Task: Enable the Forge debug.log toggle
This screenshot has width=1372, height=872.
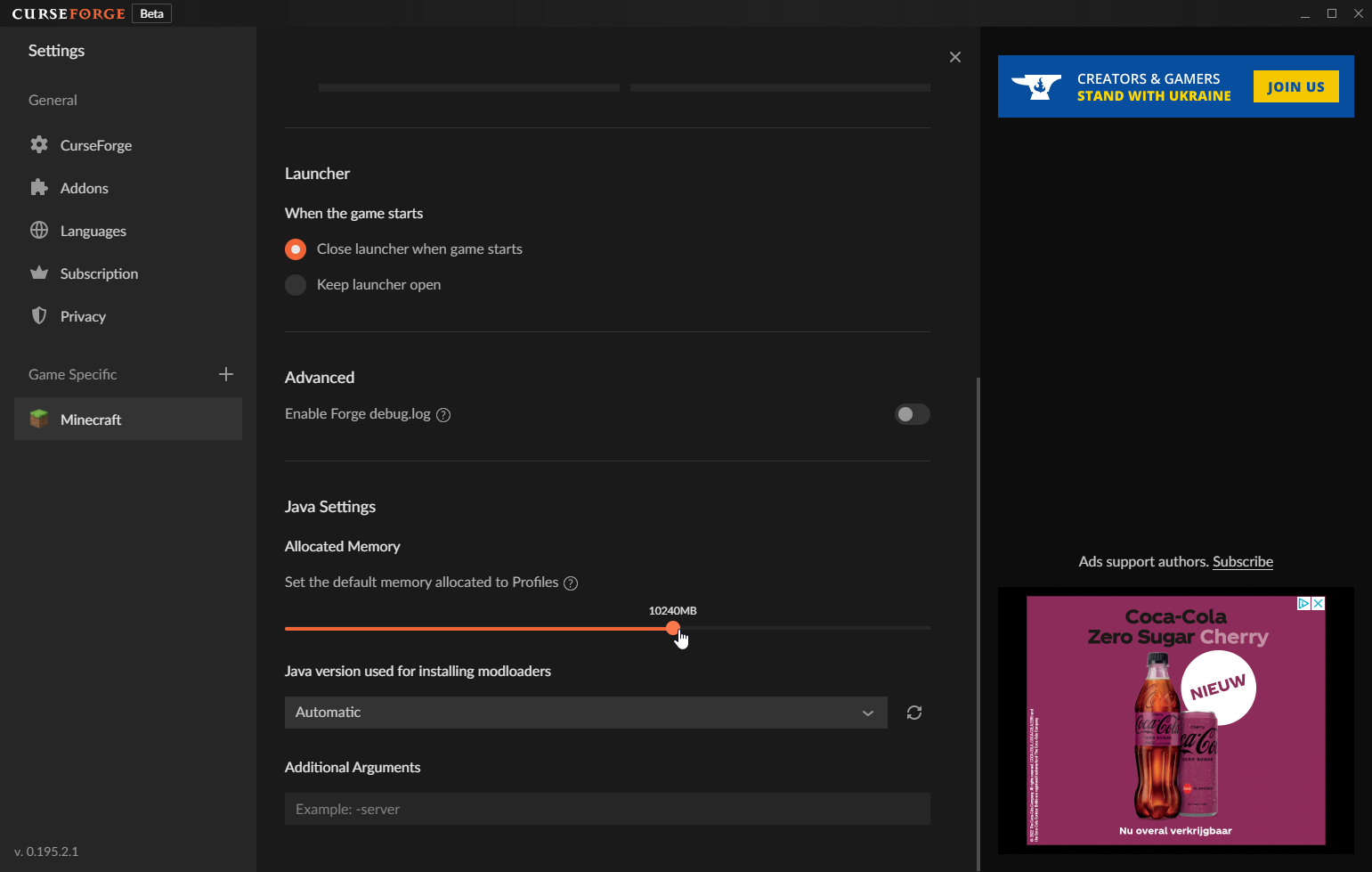Action: click(912, 414)
